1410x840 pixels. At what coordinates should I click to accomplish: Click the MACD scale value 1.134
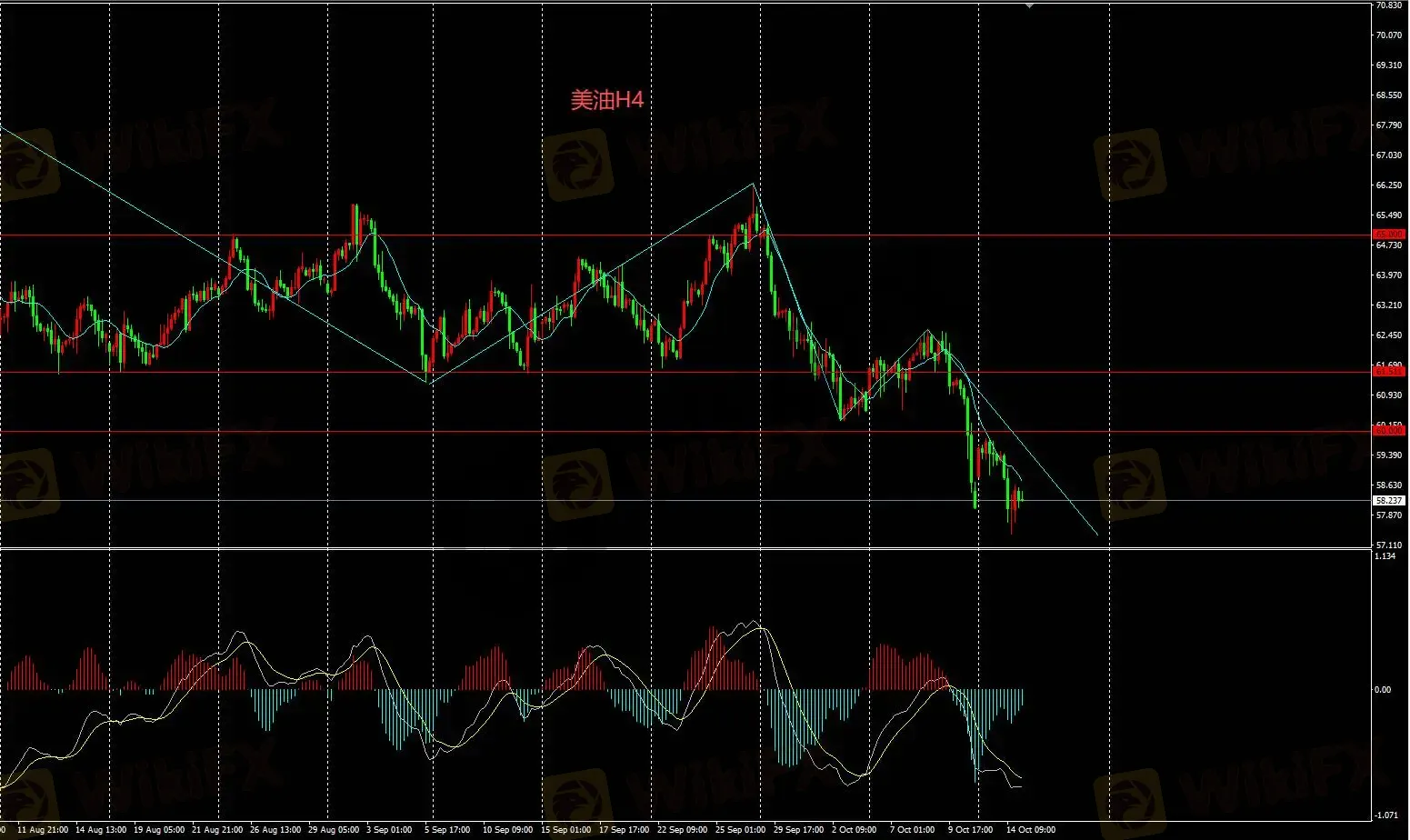[x=1385, y=556]
